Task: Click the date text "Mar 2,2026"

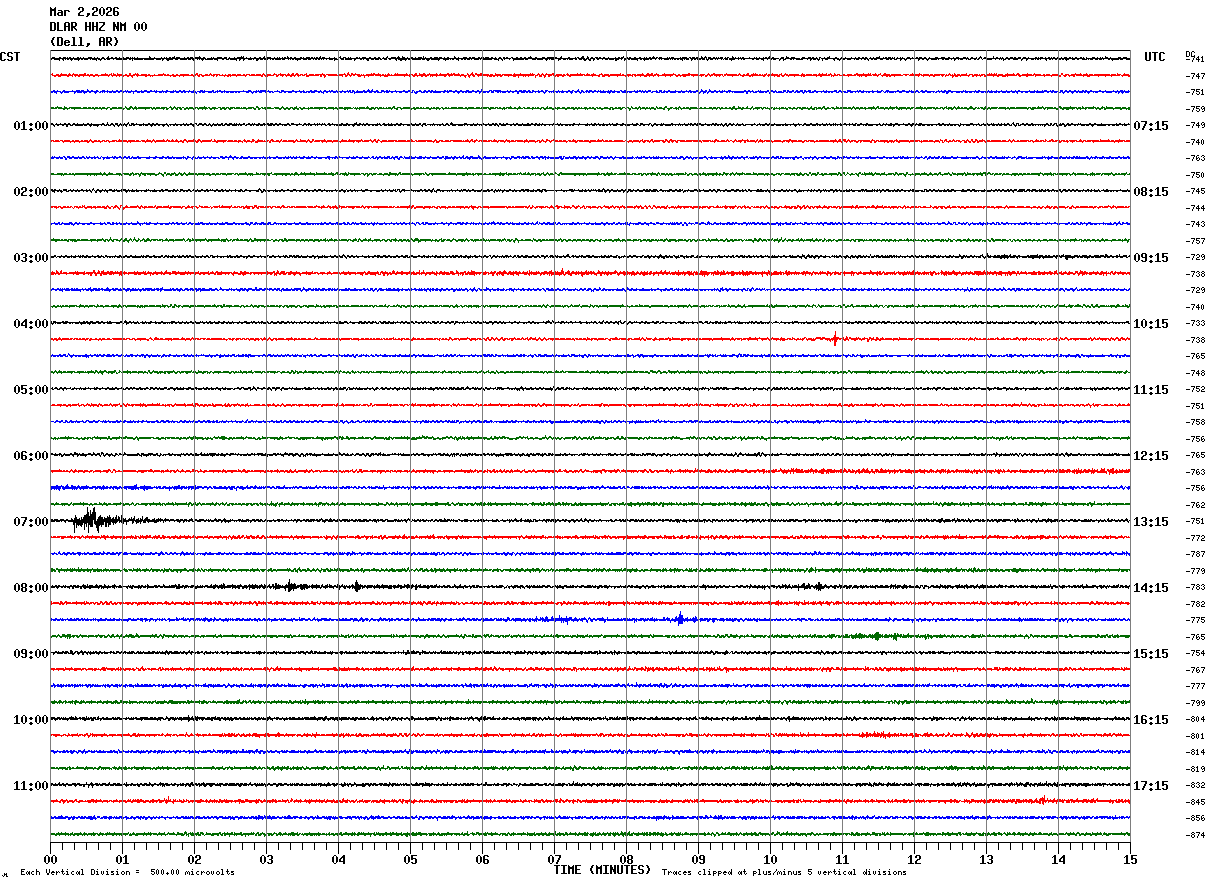Action: 84,12
